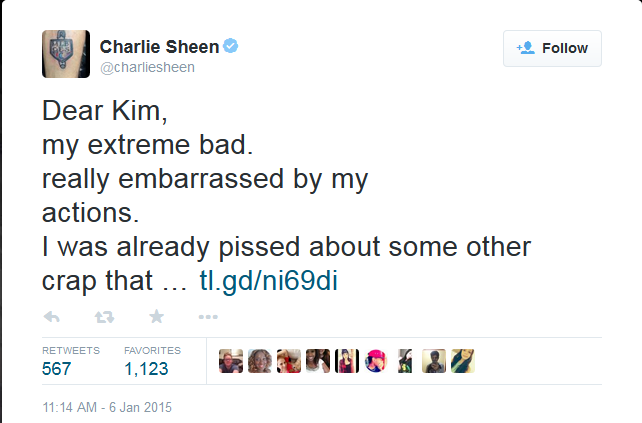
Task: Click the last avatar in the favoriters row
Action: click(462, 361)
